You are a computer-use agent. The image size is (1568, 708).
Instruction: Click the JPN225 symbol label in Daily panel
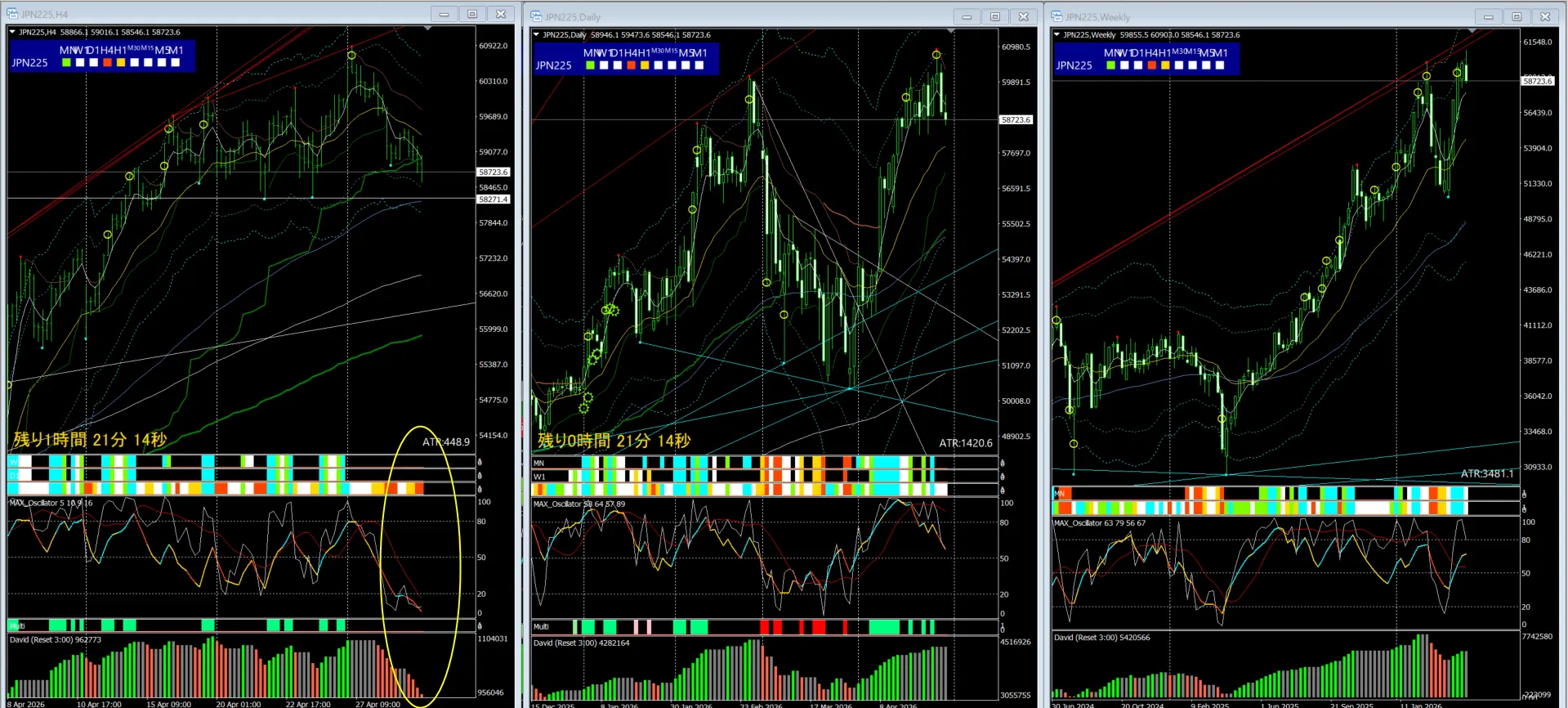[553, 66]
